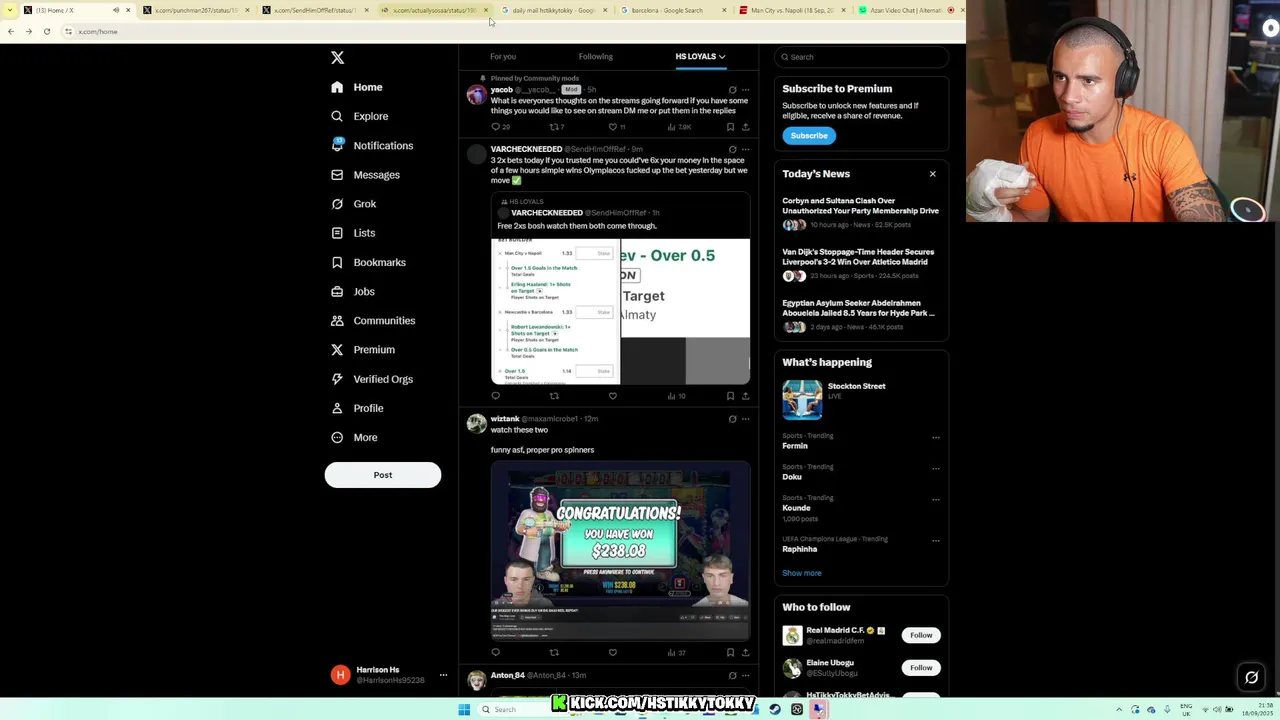This screenshot has height=720, width=1280.
Task: Like wiztank's post
Action: pyautogui.click(x=613, y=653)
